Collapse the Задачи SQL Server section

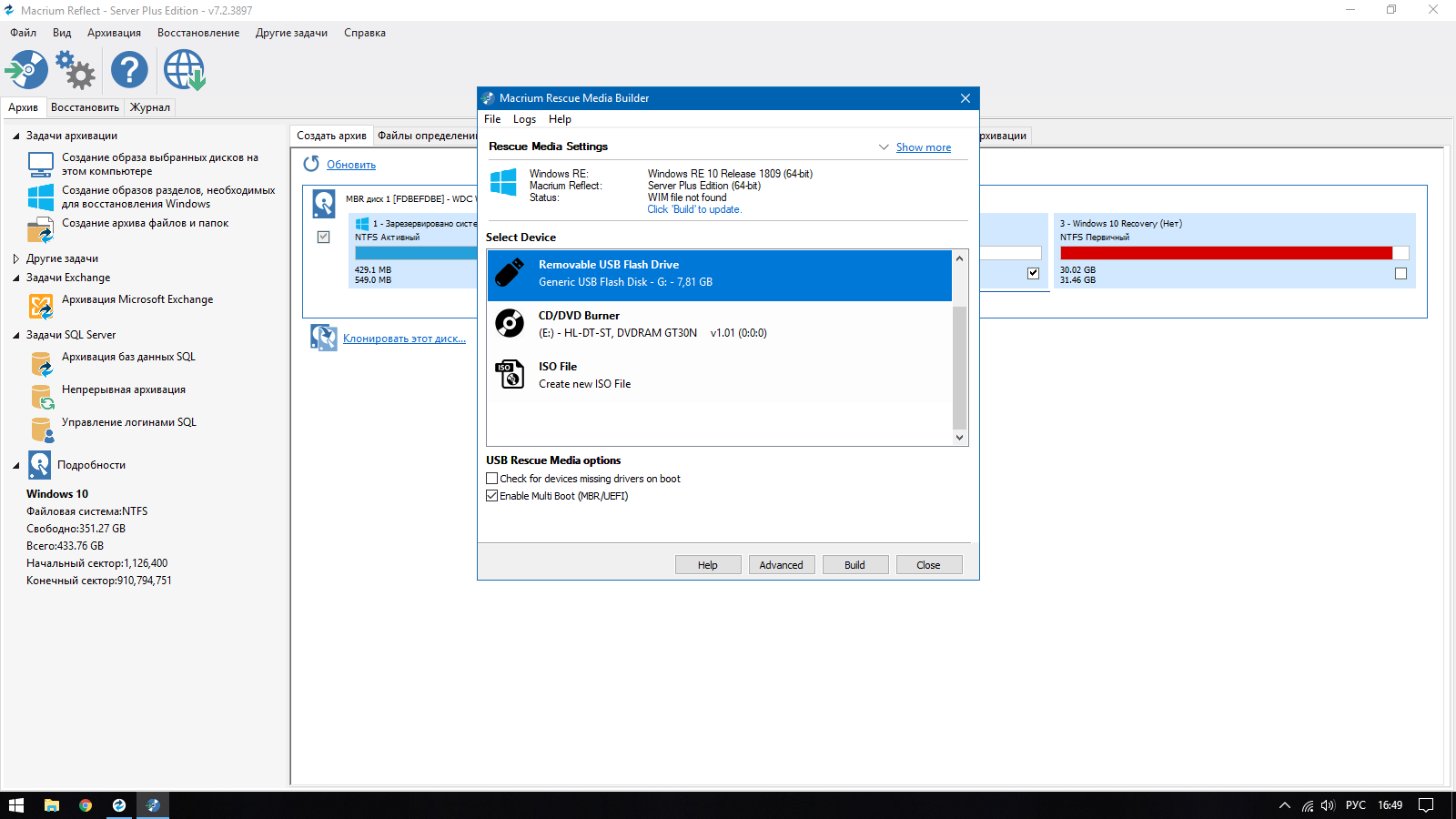[16, 336]
